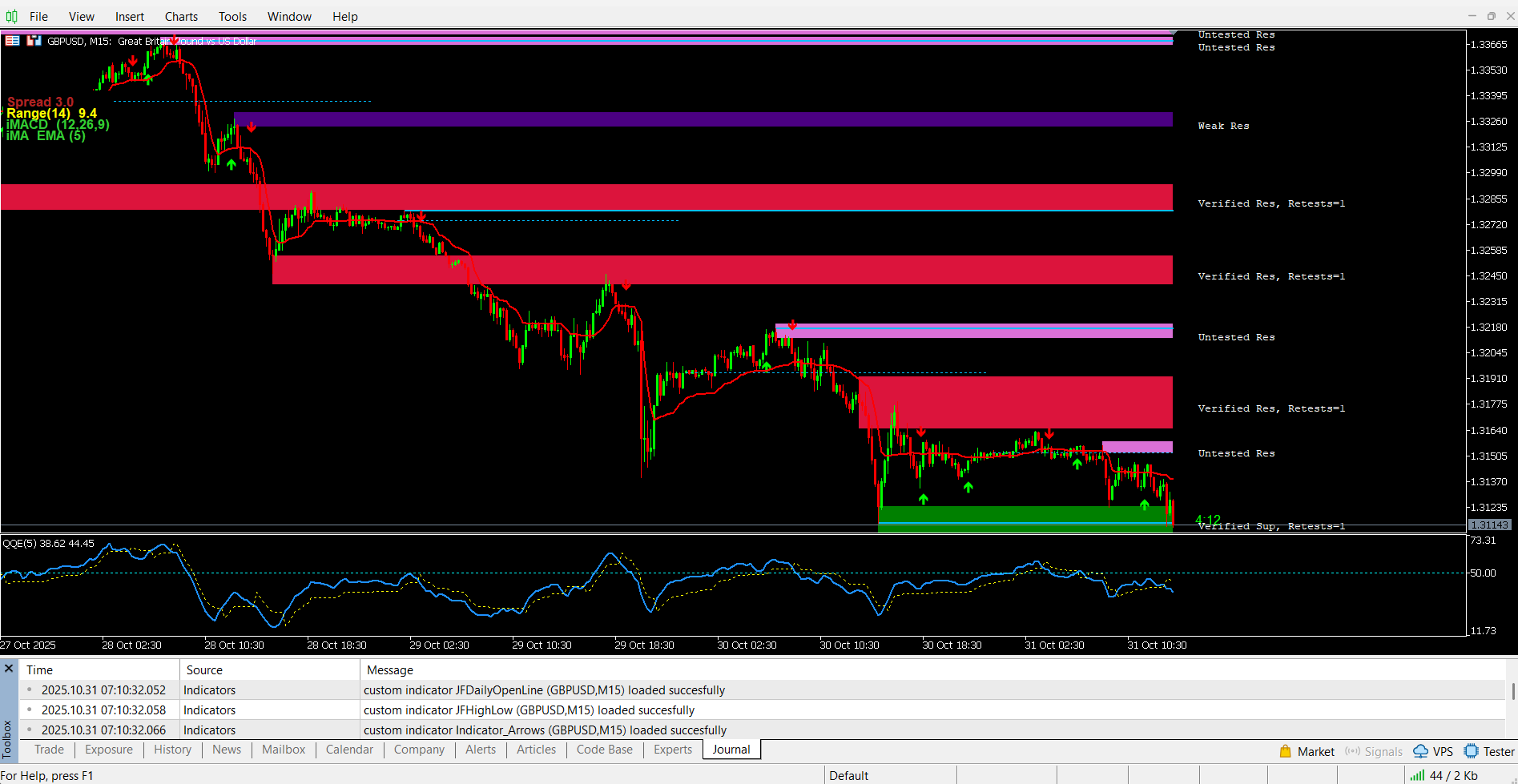
Task: Click the Source column header
Action: click(204, 670)
